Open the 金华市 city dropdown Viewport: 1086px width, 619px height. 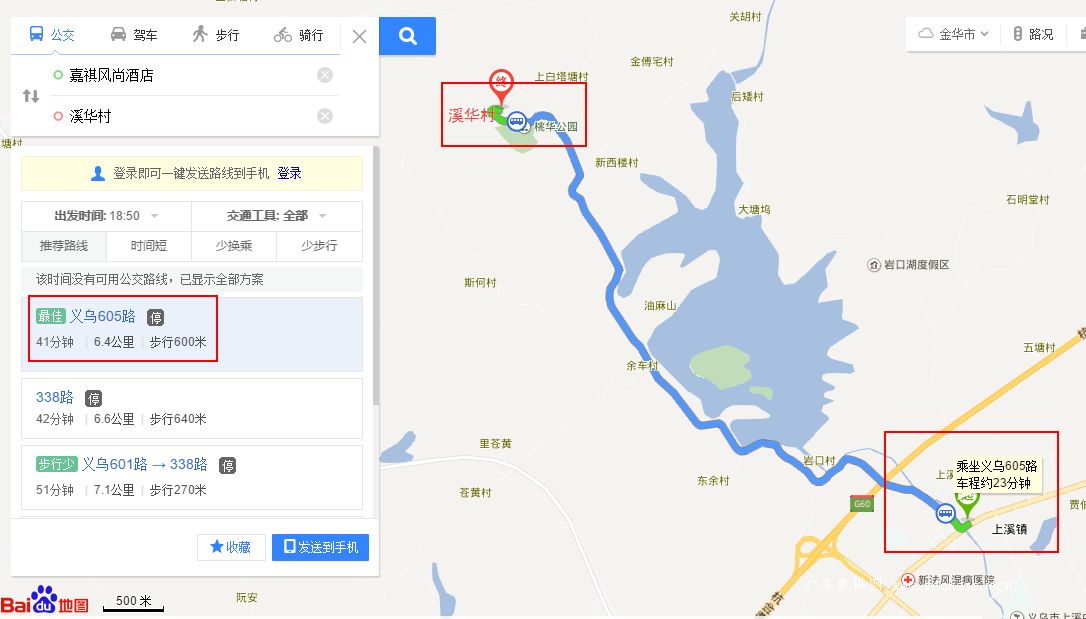click(x=954, y=34)
